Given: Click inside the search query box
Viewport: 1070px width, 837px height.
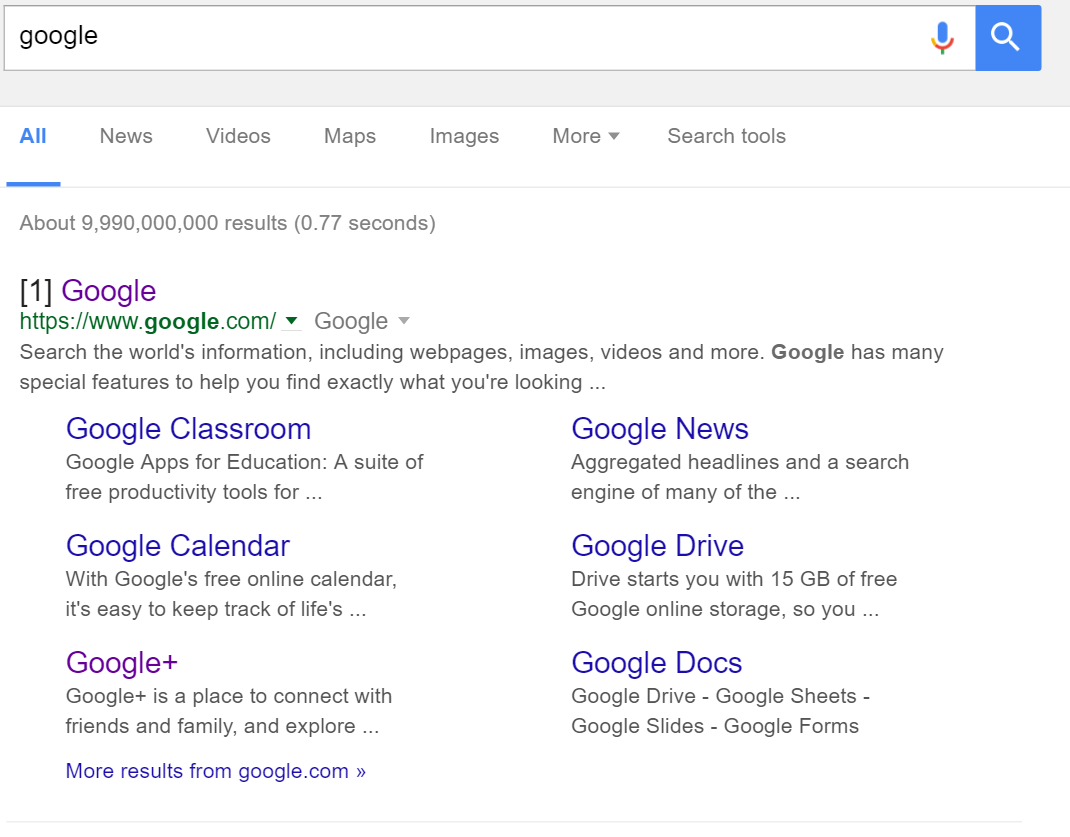Looking at the screenshot, I should click(400, 37).
